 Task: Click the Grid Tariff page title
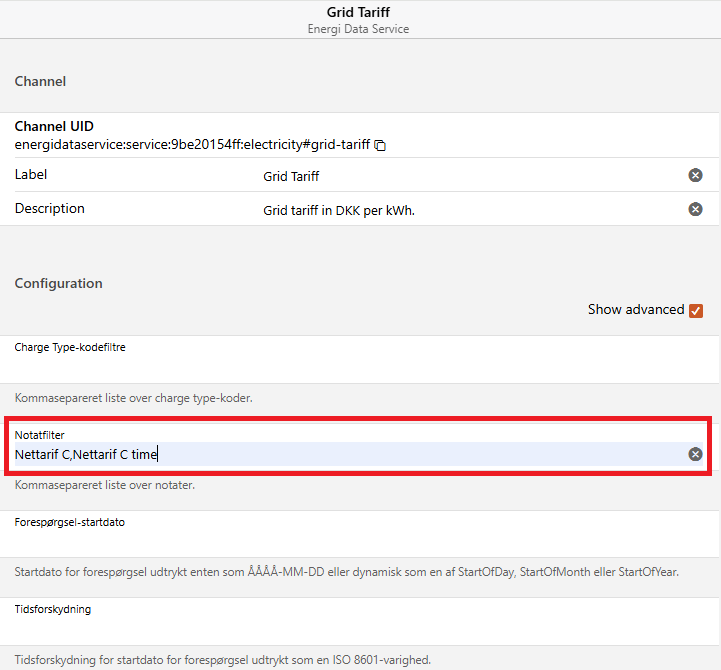360,13
